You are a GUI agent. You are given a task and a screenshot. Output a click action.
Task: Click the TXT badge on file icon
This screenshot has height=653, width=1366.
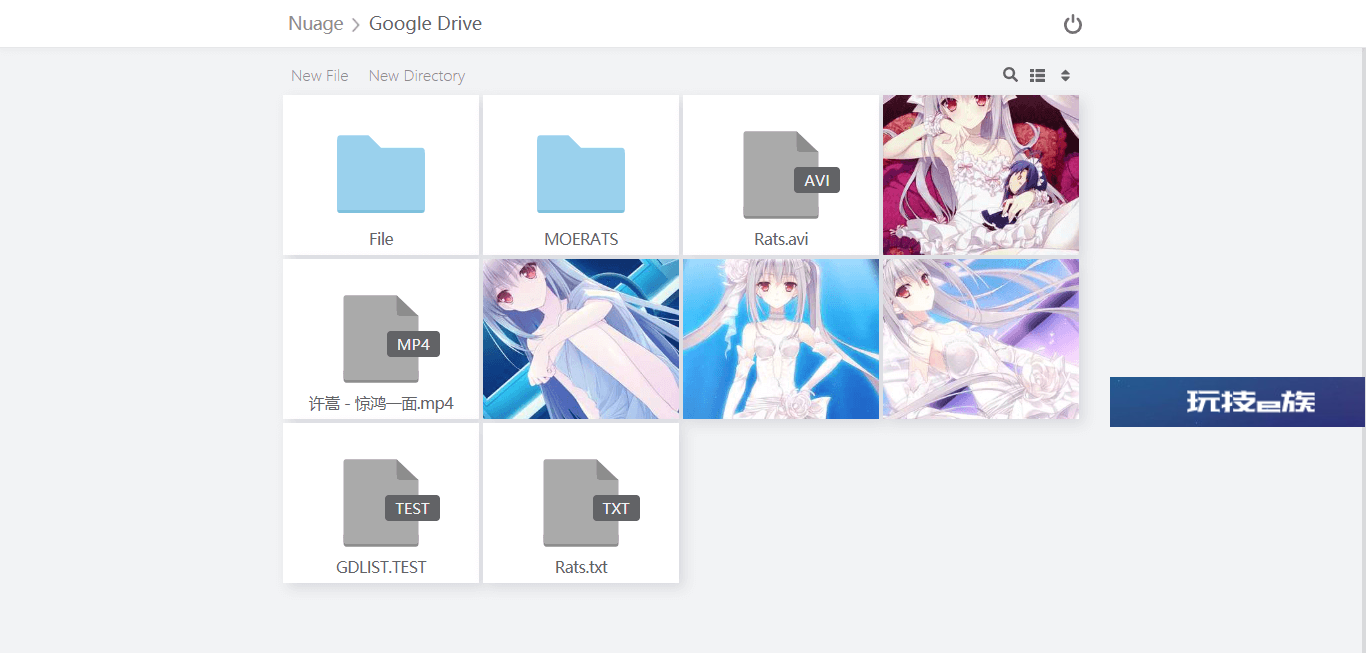pyautogui.click(x=616, y=508)
